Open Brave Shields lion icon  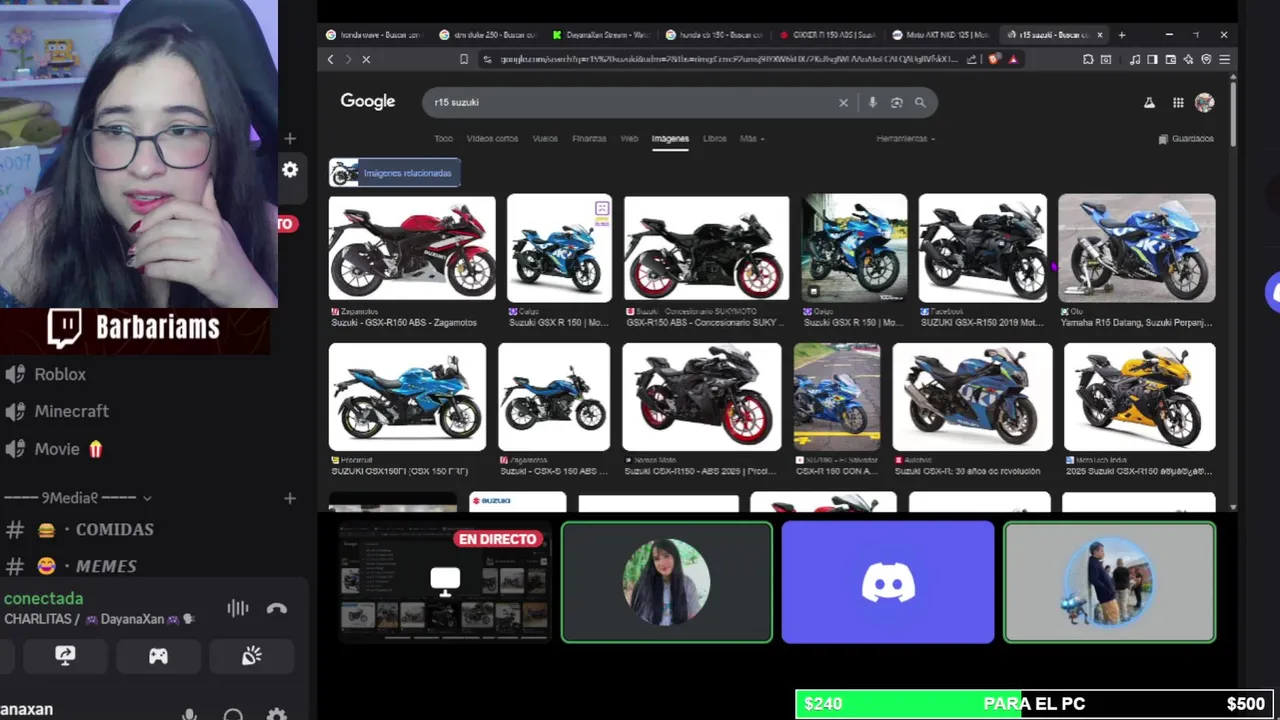pos(994,60)
